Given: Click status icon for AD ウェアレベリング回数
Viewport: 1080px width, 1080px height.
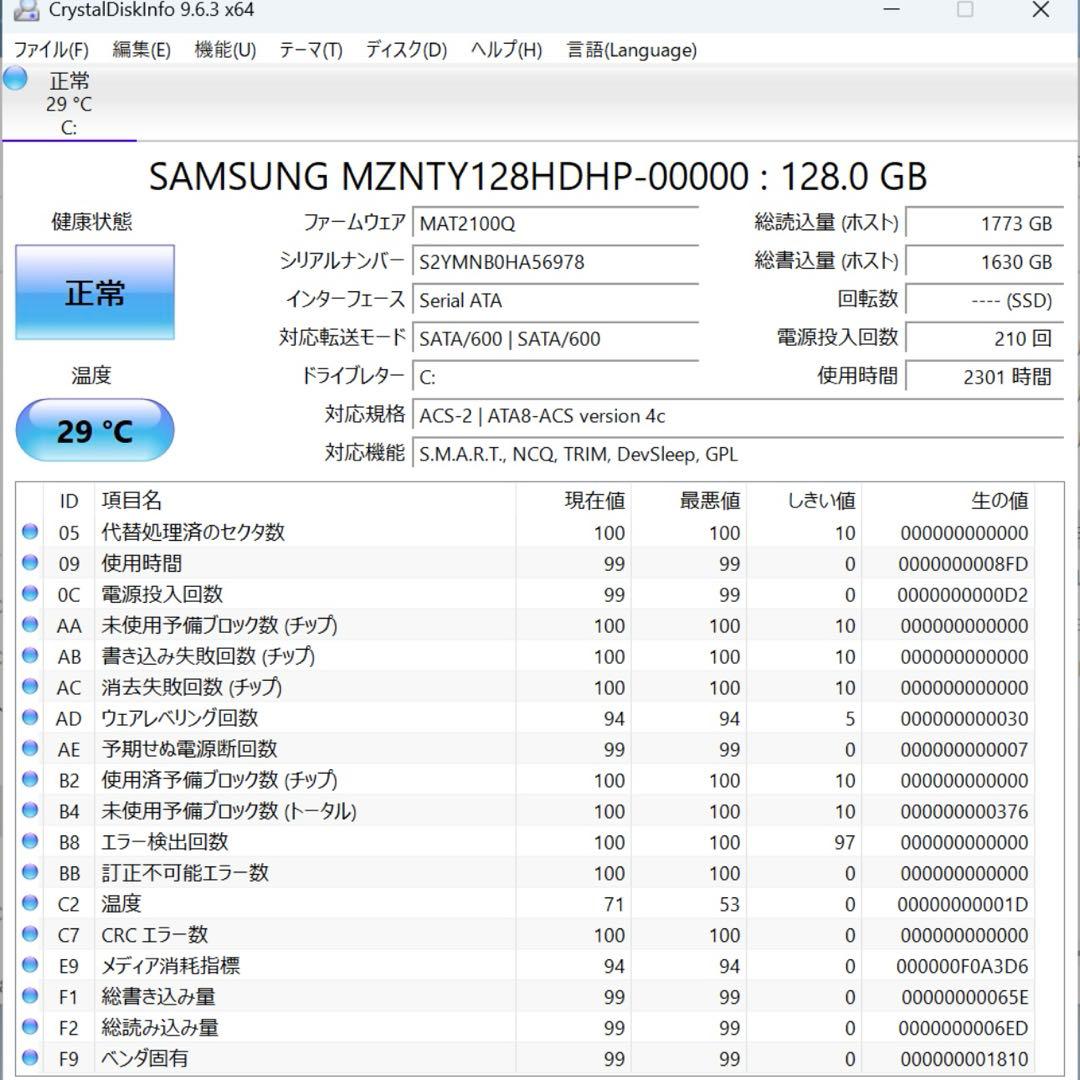Looking at the screenshot, I should 30,718.
